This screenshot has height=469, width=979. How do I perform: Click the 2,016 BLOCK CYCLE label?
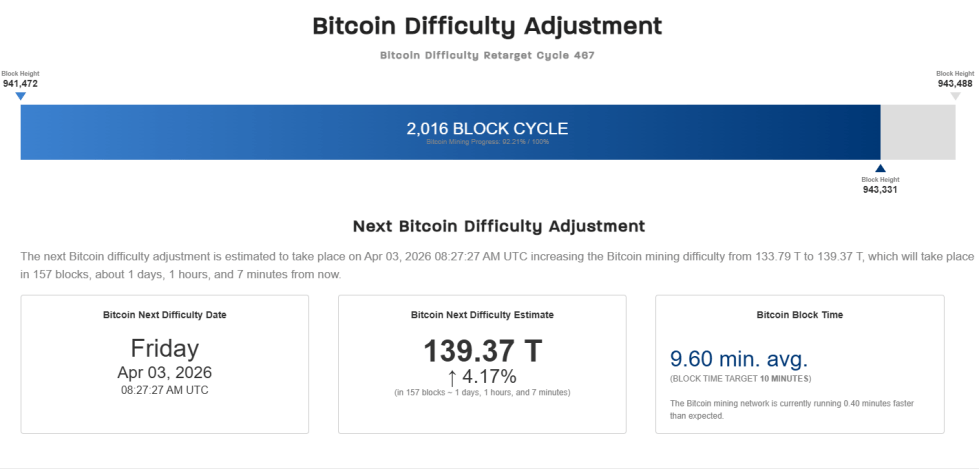click(487, 128)
